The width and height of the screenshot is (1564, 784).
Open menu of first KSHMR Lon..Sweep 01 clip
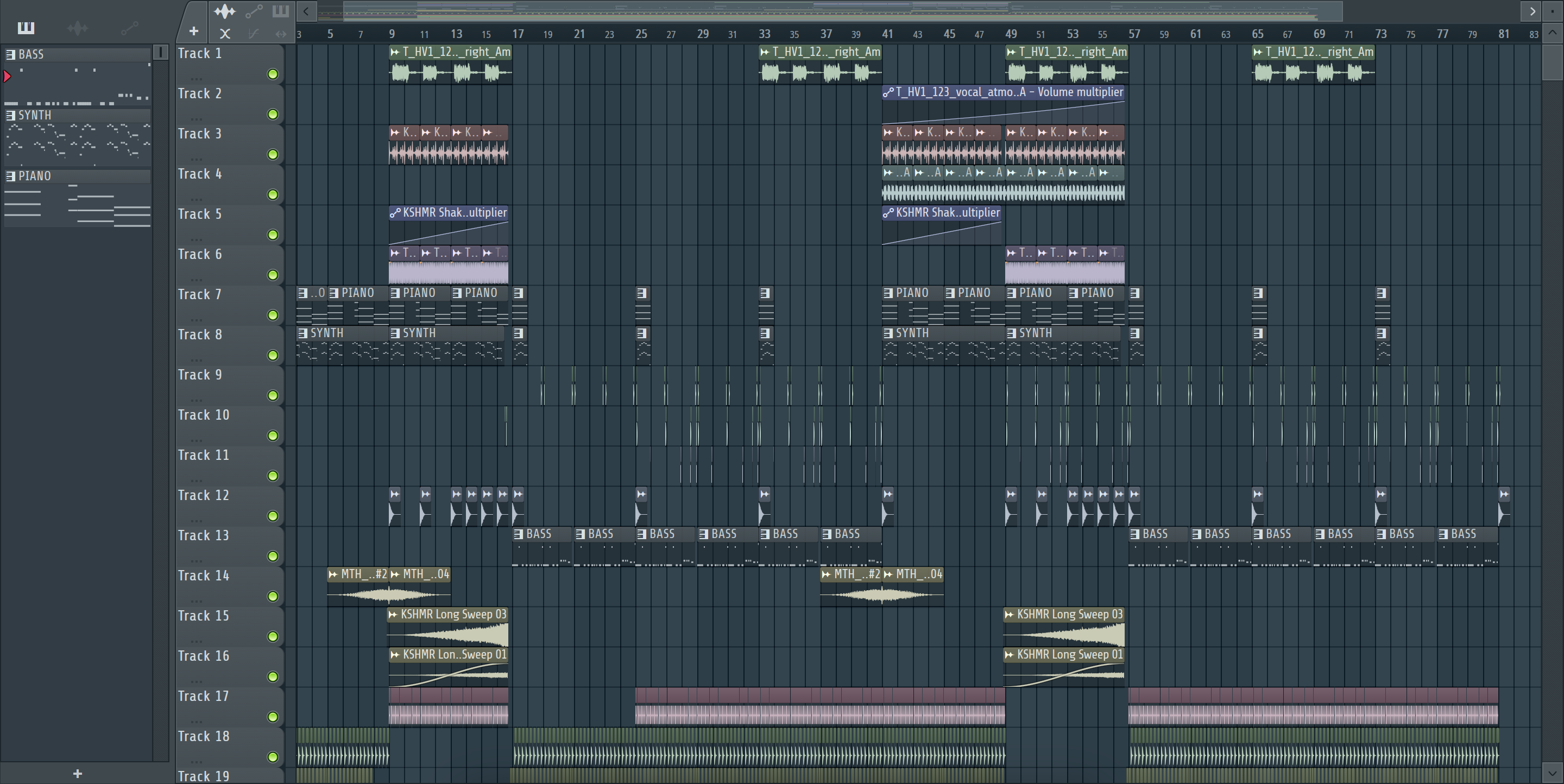tap(395, 655)
